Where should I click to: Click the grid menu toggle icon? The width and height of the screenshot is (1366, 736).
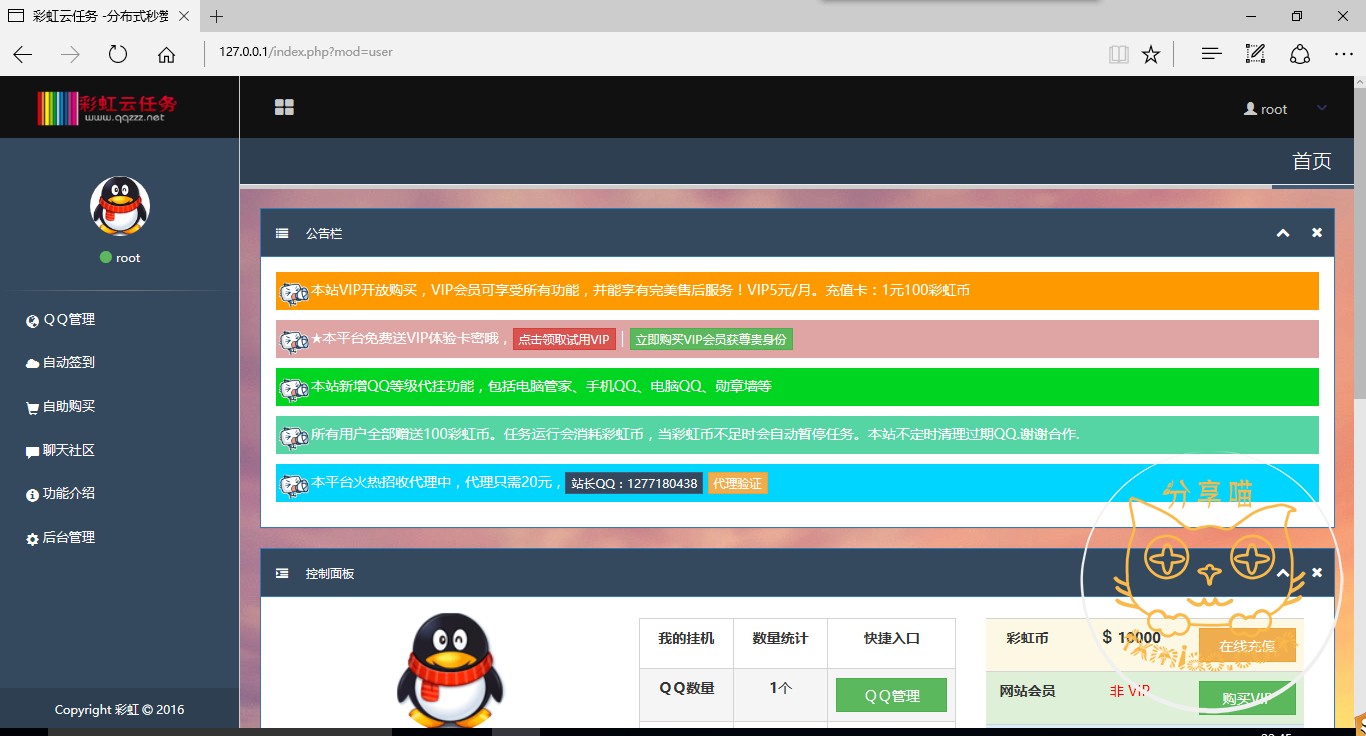click(284, 108)
